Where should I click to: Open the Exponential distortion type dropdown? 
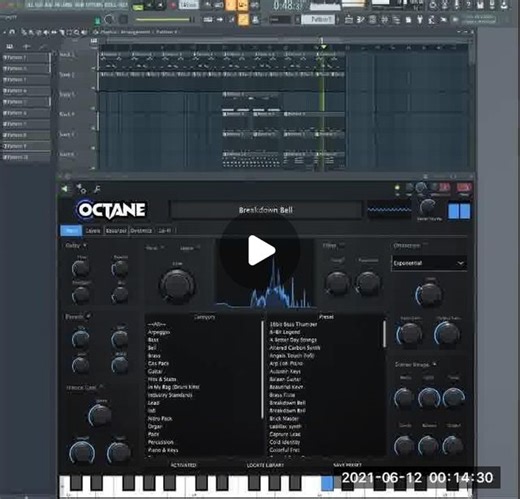click(x=429, y=263)
